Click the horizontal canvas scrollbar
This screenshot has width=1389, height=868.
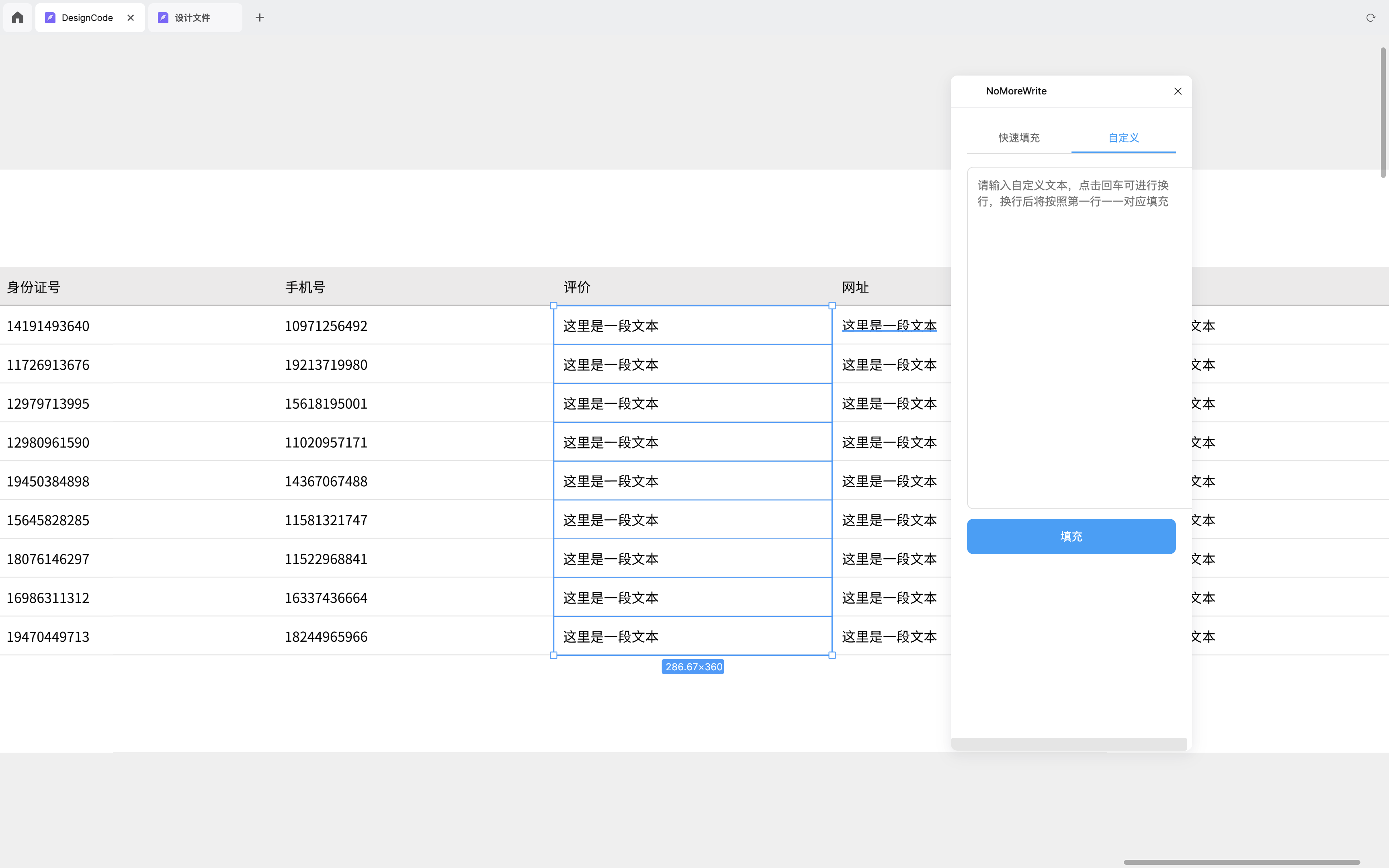[1241, 862]
